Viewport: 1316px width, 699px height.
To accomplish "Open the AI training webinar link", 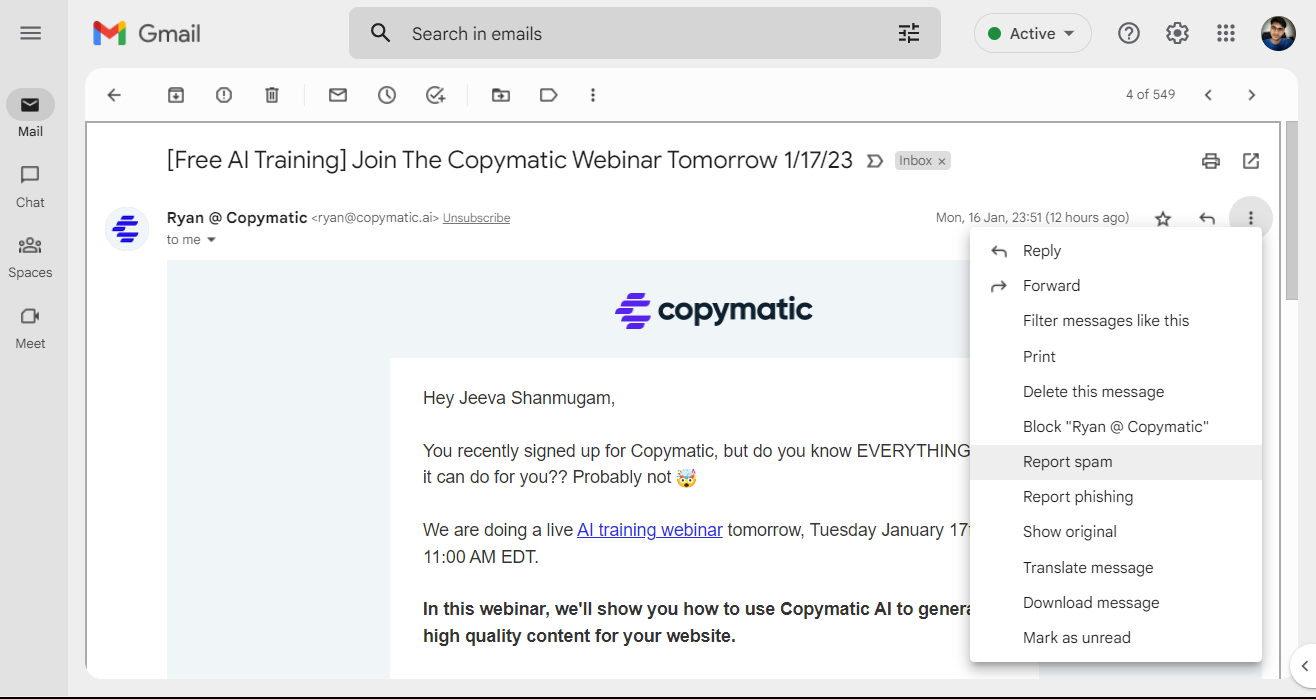I will [x=650, y=530].
